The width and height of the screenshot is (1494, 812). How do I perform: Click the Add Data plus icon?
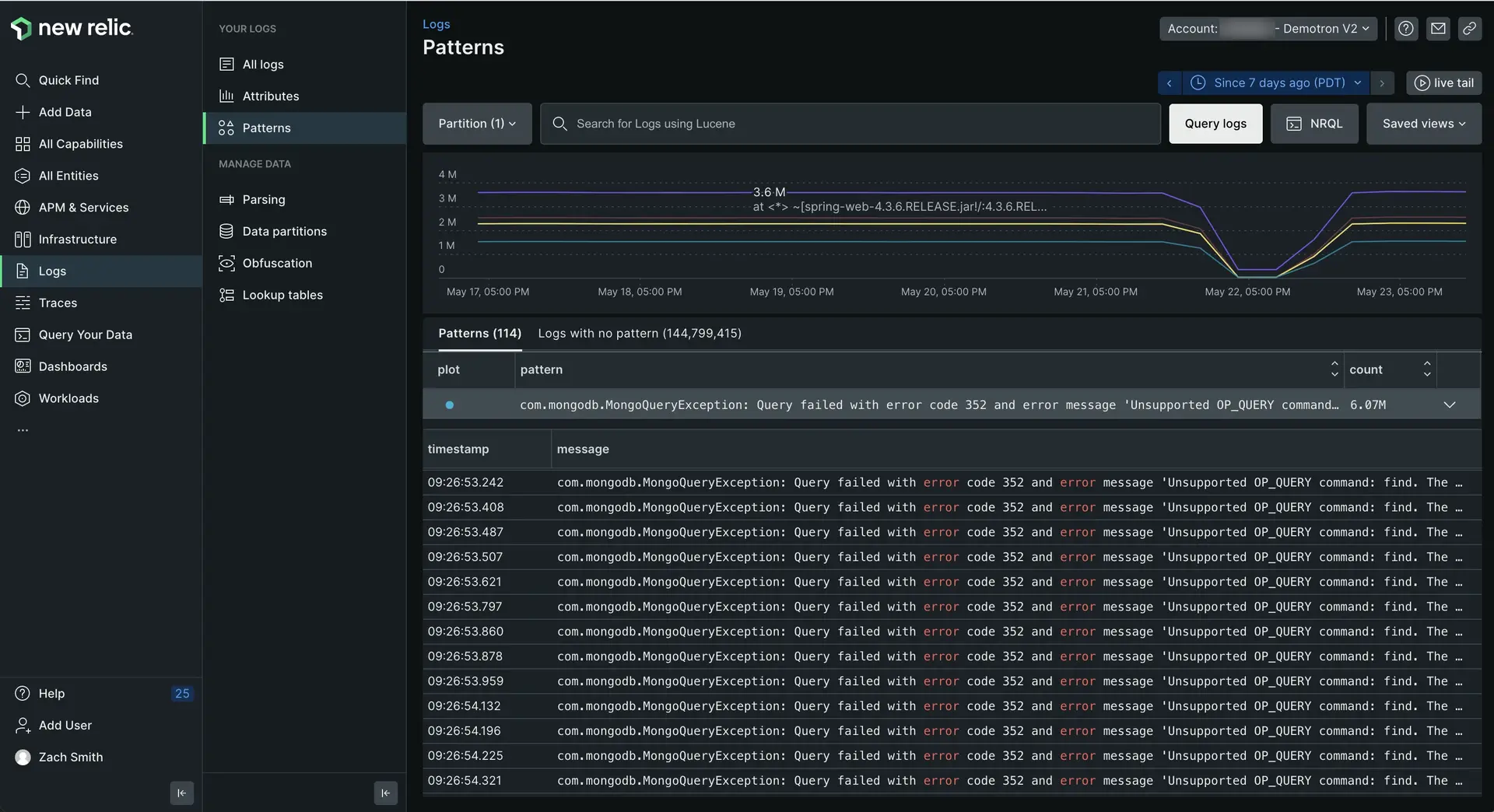23,111
